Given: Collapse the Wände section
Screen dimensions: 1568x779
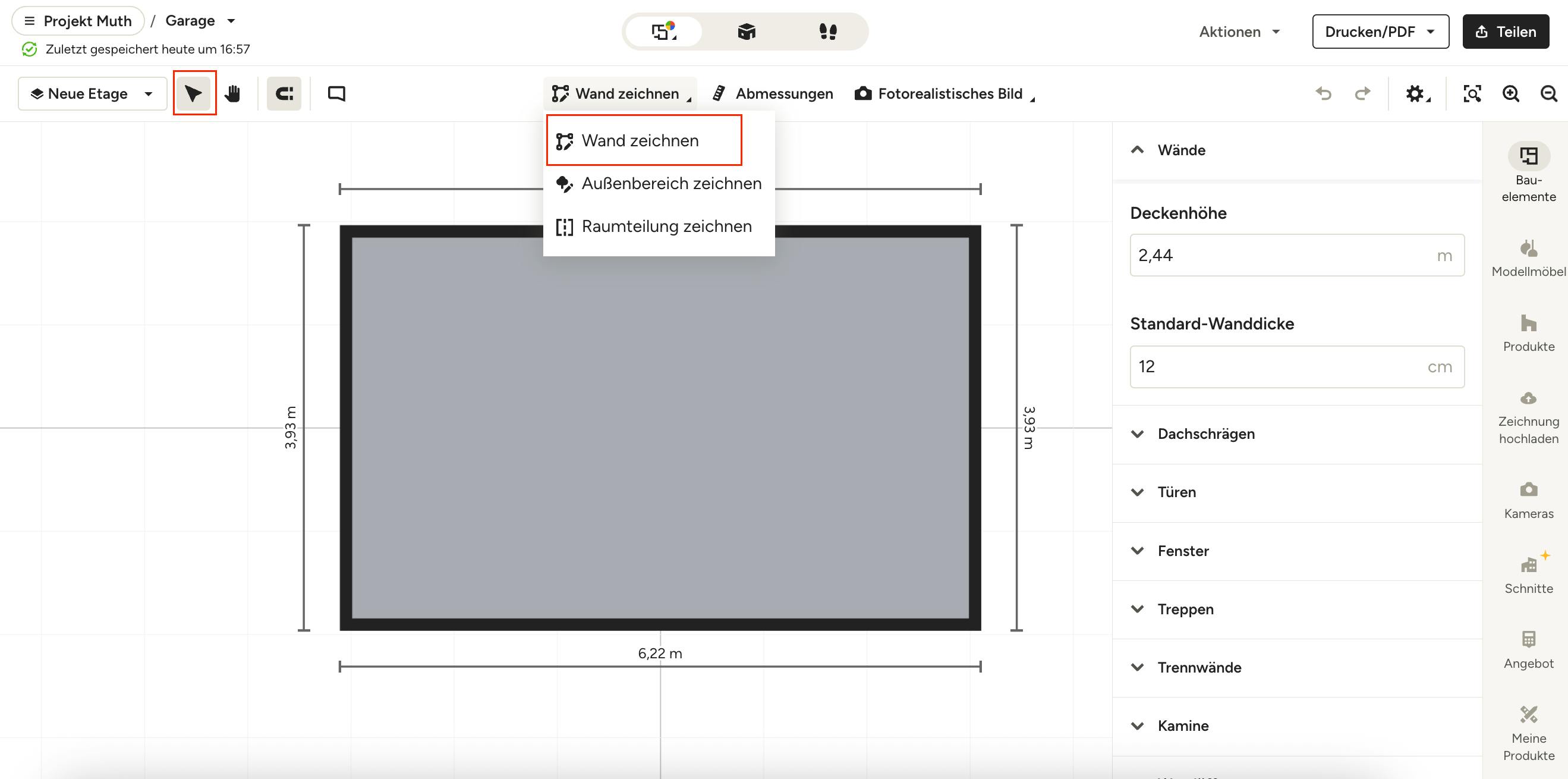Looking at the screenshot, I should [1296, 150].
